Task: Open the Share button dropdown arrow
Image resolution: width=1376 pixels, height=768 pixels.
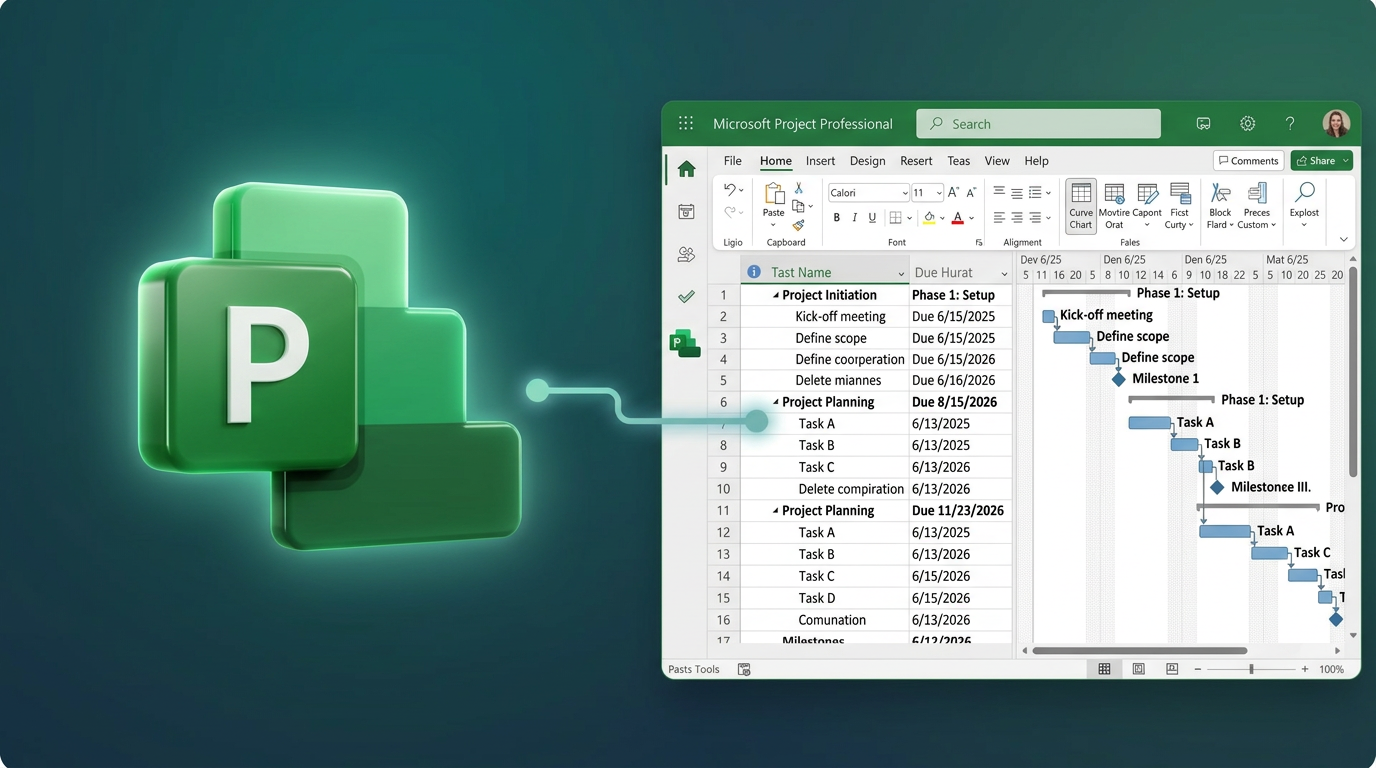Action: (1346, 160)
